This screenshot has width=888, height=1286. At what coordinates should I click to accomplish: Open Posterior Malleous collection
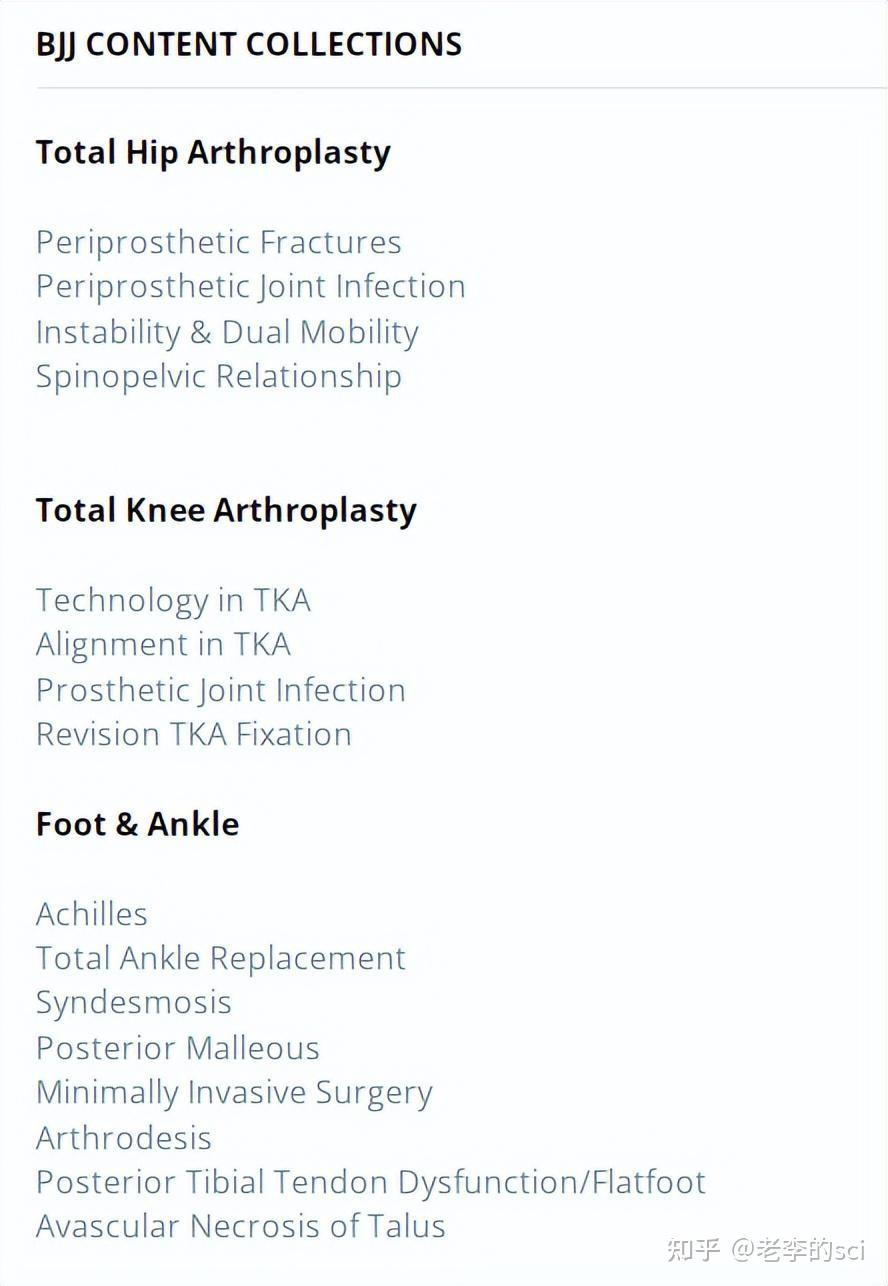pos(177,1048)
